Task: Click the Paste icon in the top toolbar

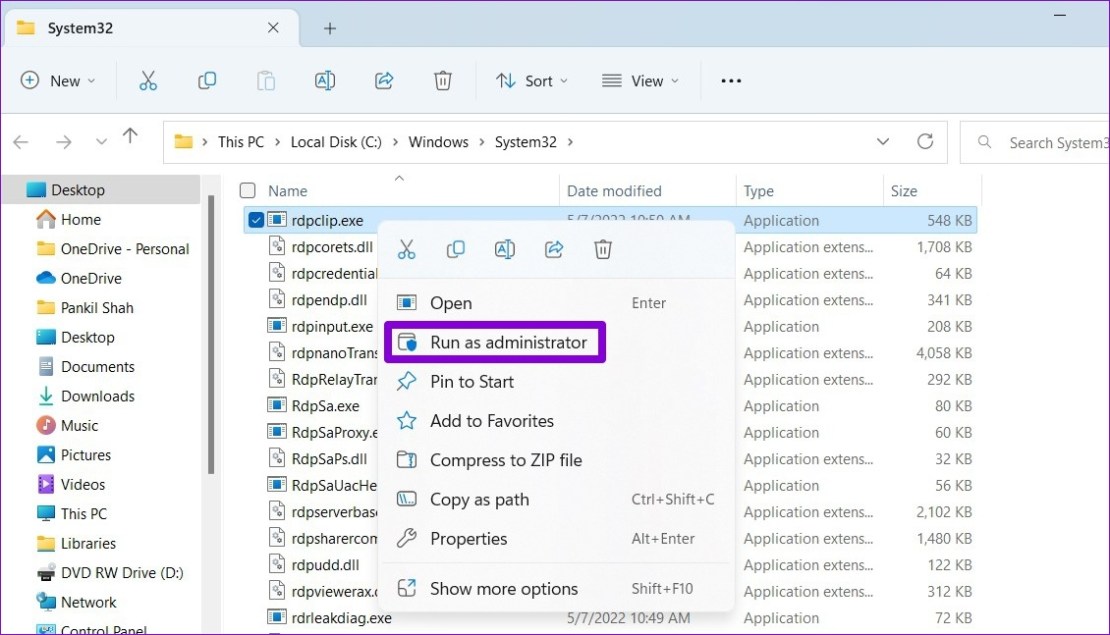Action: 266,81
